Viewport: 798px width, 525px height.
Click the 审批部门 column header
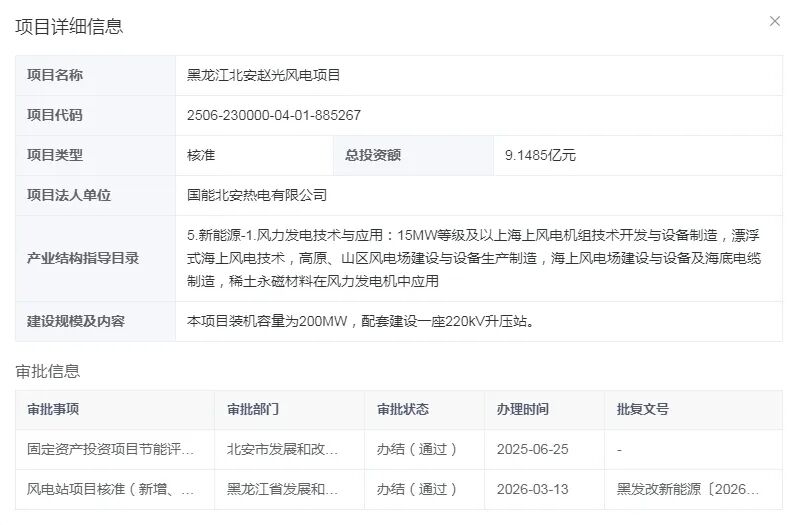tap(253, 409)
